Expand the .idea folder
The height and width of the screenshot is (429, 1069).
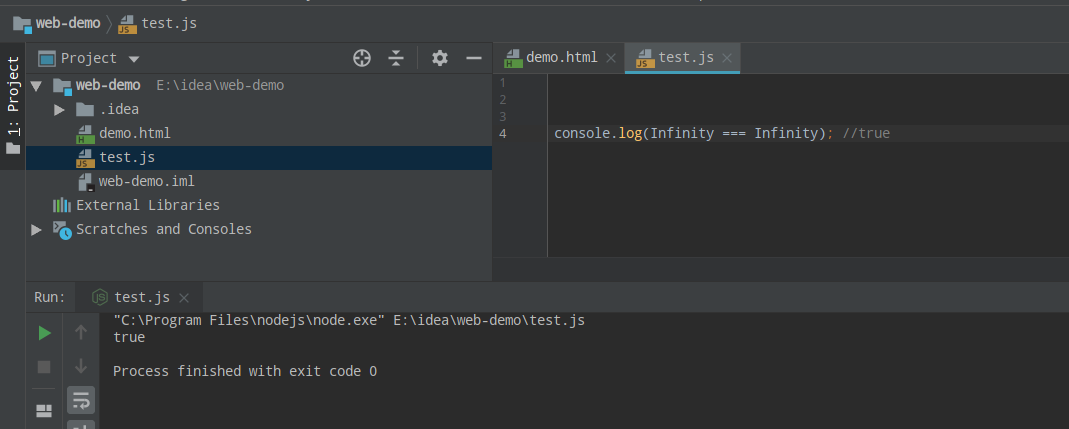[x=59, y=110]
